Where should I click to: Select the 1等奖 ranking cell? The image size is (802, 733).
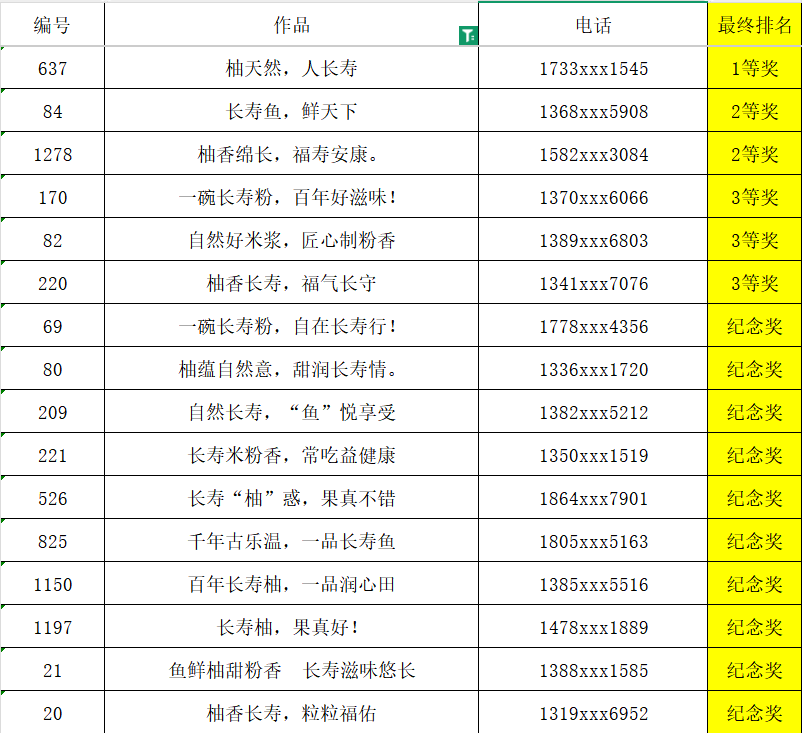(754, 68)
